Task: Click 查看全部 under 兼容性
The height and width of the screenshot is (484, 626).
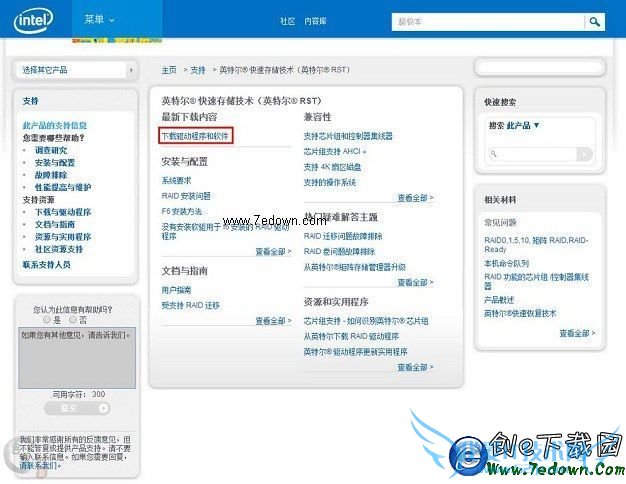Action: tap(415, 198)
